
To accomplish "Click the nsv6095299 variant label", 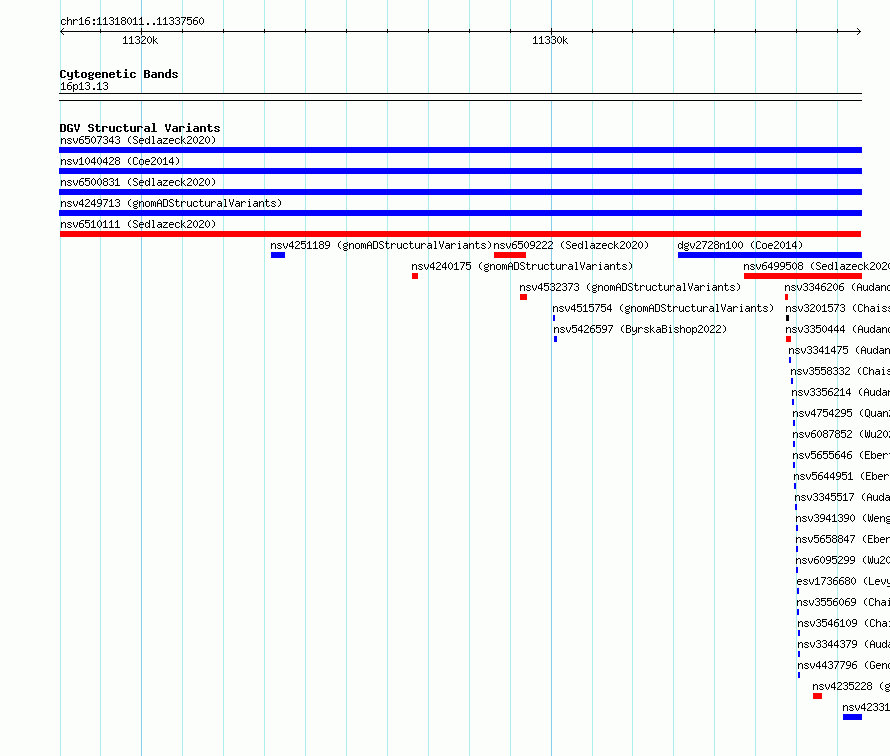I will click(x=843, y=560).
